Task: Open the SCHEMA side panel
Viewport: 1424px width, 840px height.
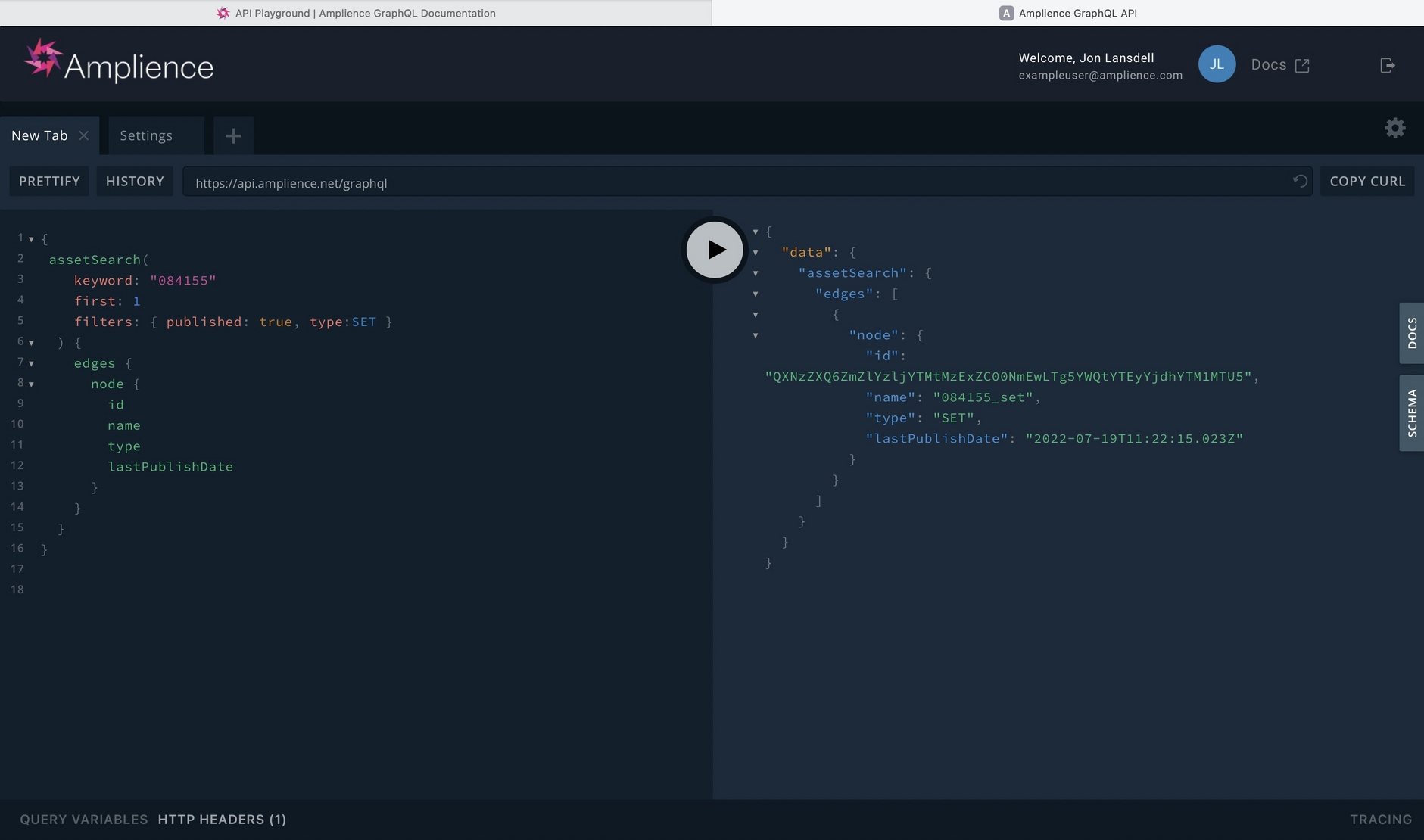Action: pyautogui.click(x=1411, y=413)
